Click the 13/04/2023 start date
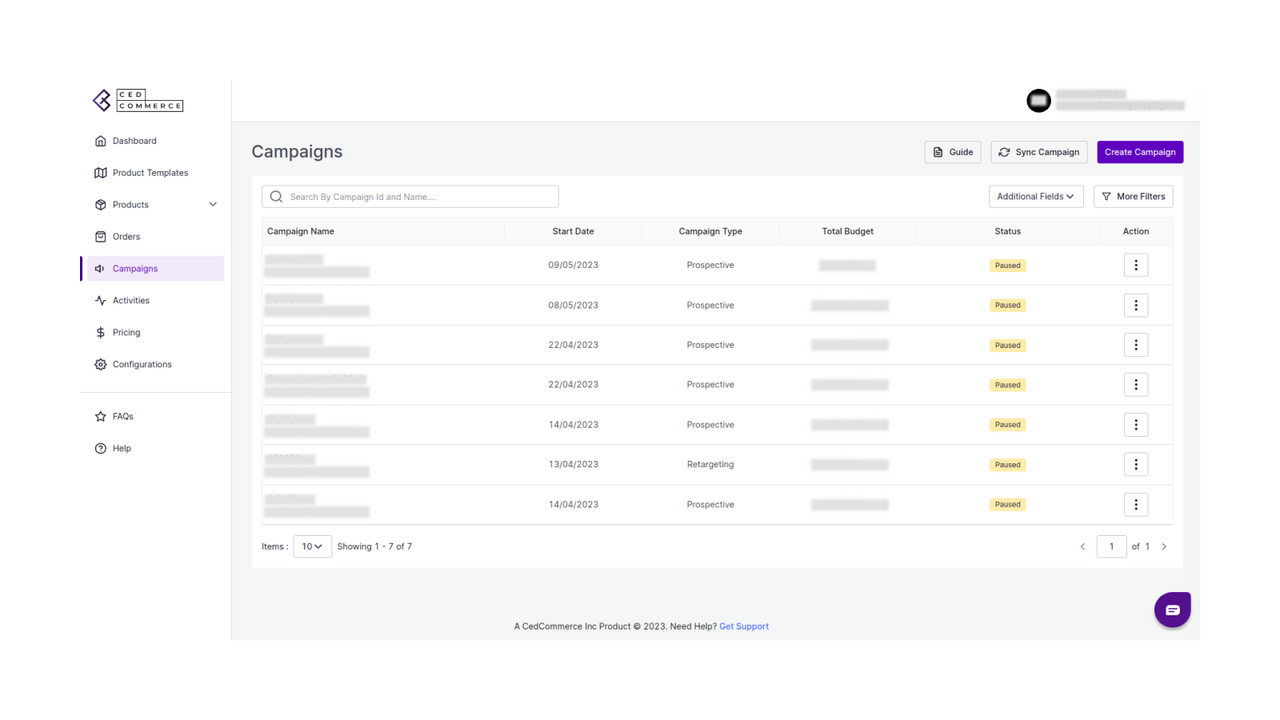The width and height of the screenshot is (1280, 720). tap(573, 464)
